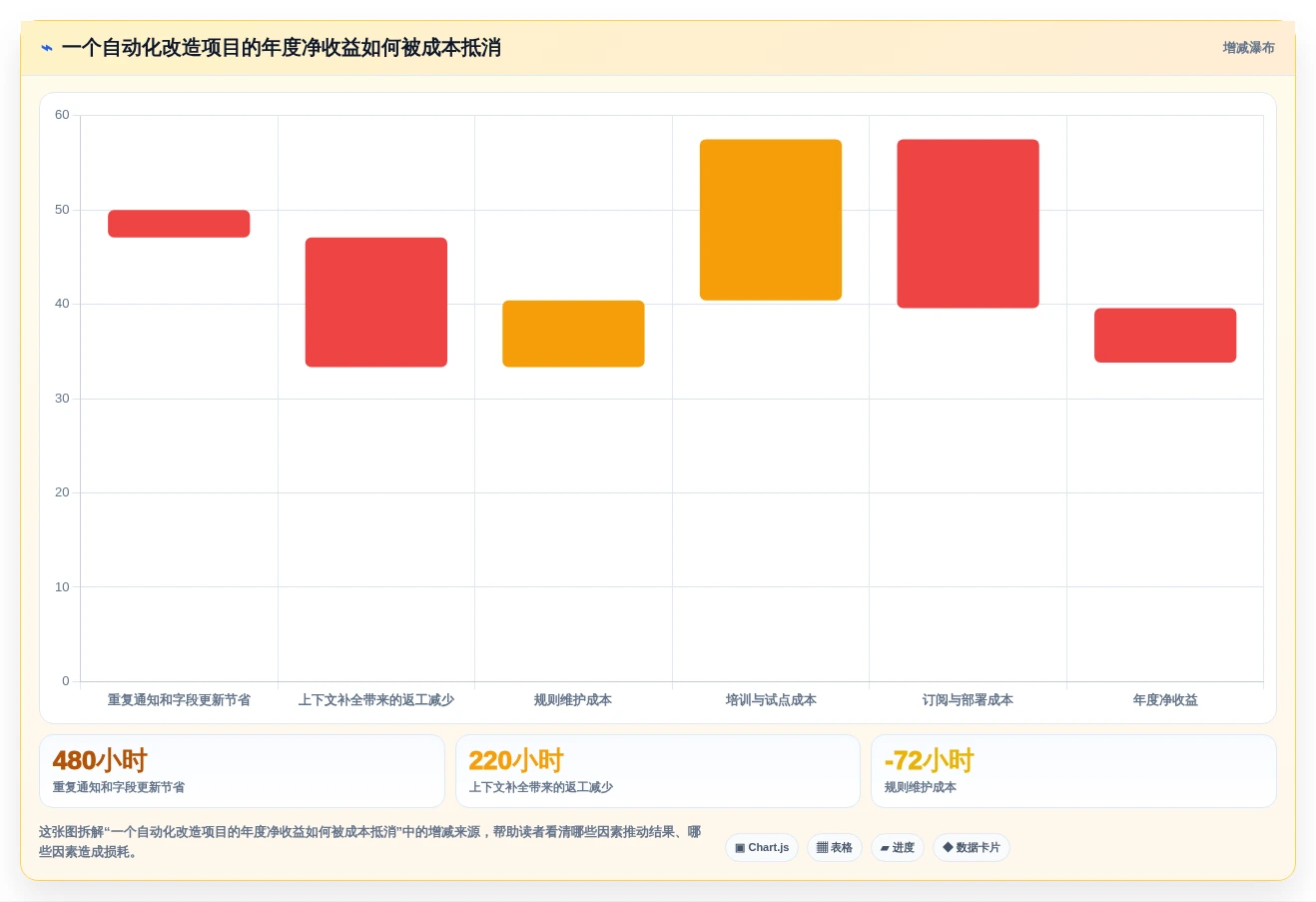1316x902 pixels.
Task: Click the axis label 订阅与部署成本
Action: coord(968,700)
